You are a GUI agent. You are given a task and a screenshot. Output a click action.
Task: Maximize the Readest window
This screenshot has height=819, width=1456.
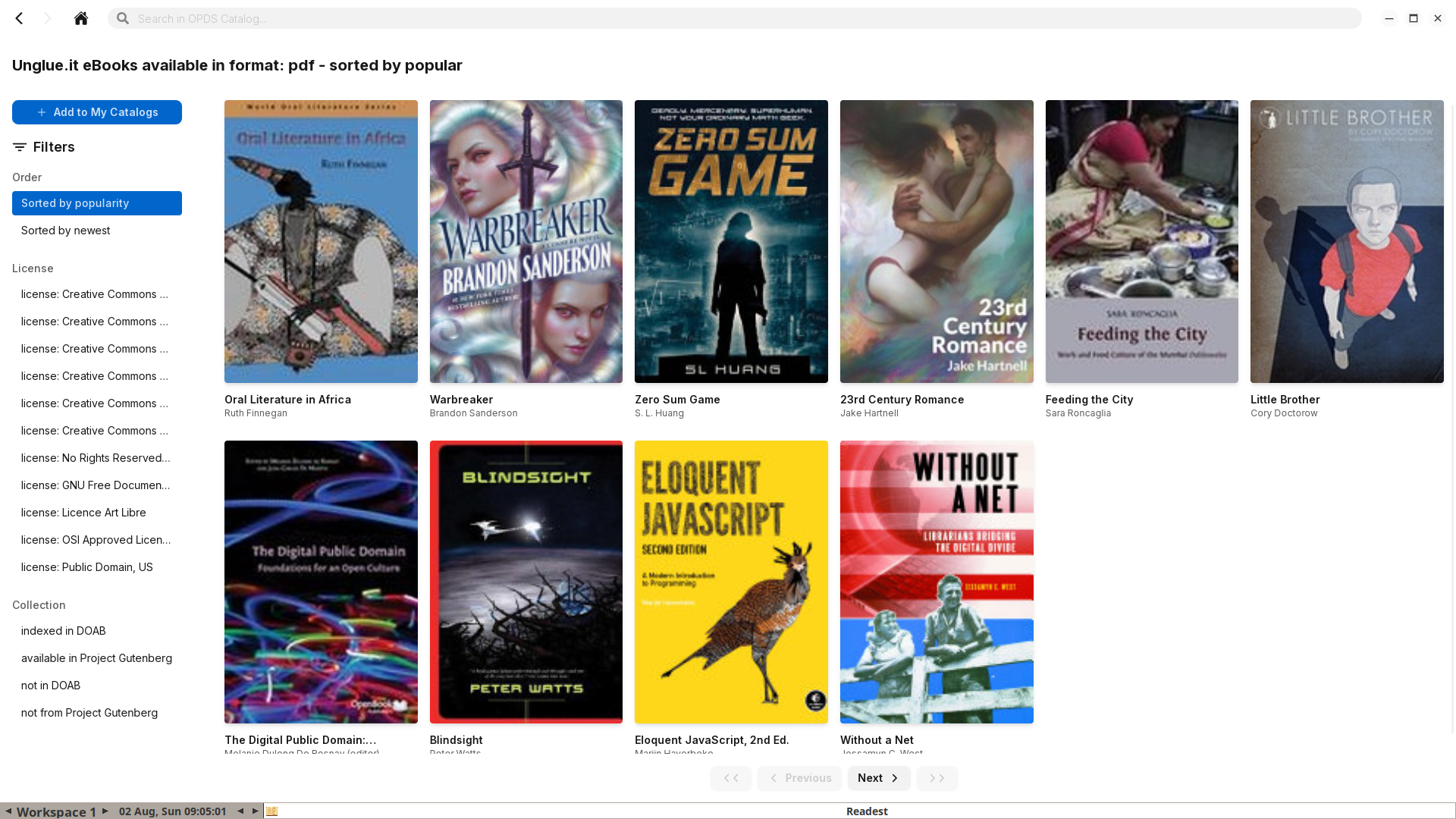click(x=1414, y=18)
